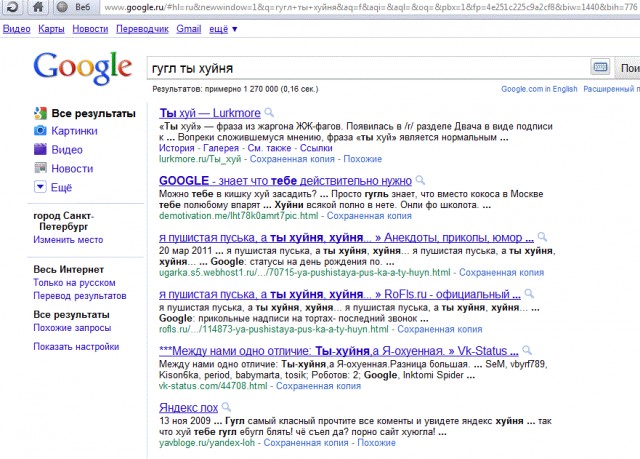640x459 pixels.
Task: Open the Яндекс лох result
Action: coord(189,407)
